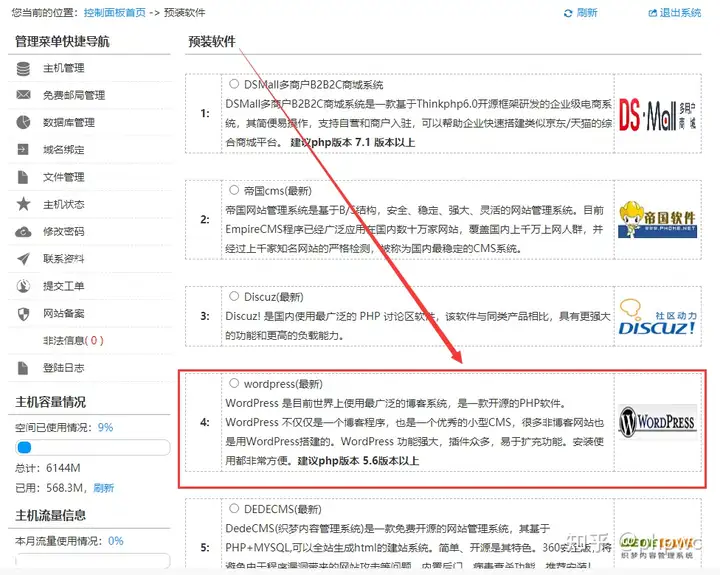Click the refresh icon at top right
Viewport: 720px width, 575px height.
point(568,13)
